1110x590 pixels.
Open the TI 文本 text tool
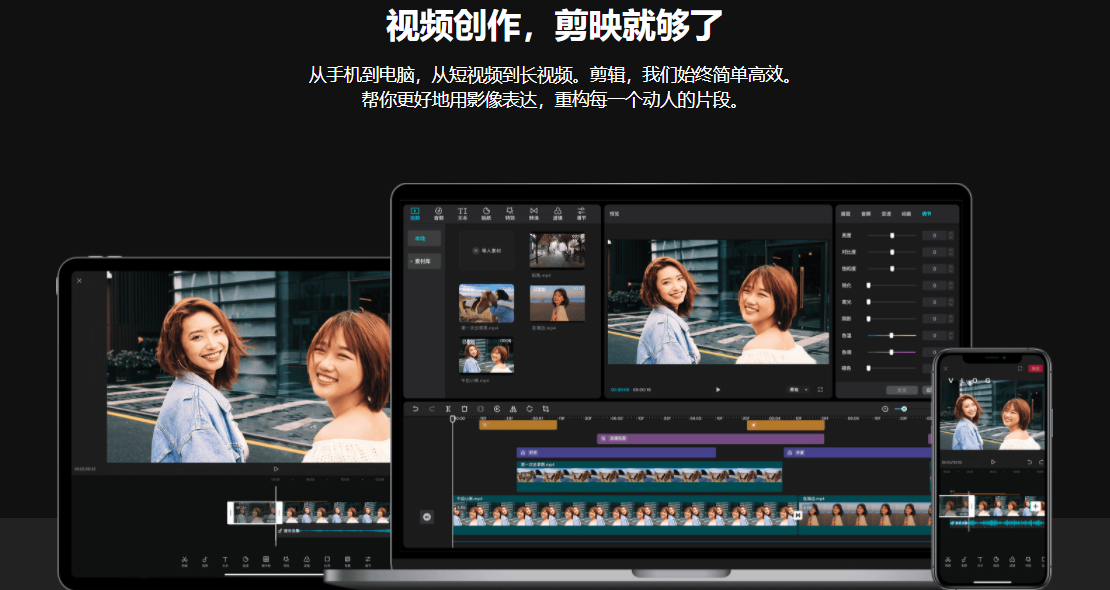(x=462, y=213)
